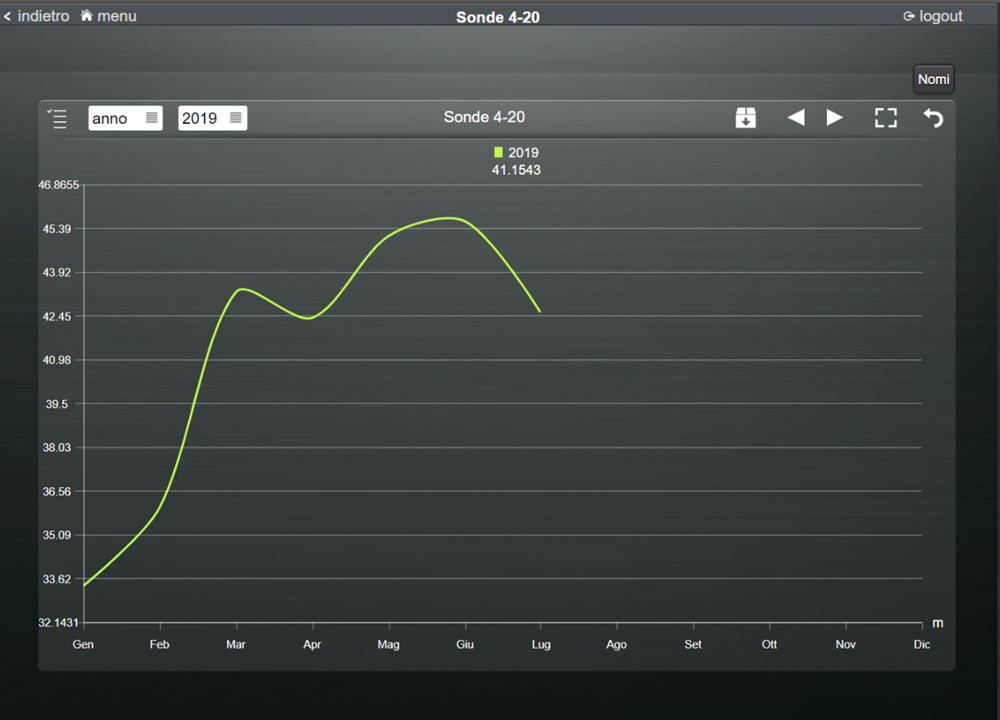This screenshot has height=720, width=1000.
Task: Click the curve's starting point at Gen
Action: [x=84, y=585]
